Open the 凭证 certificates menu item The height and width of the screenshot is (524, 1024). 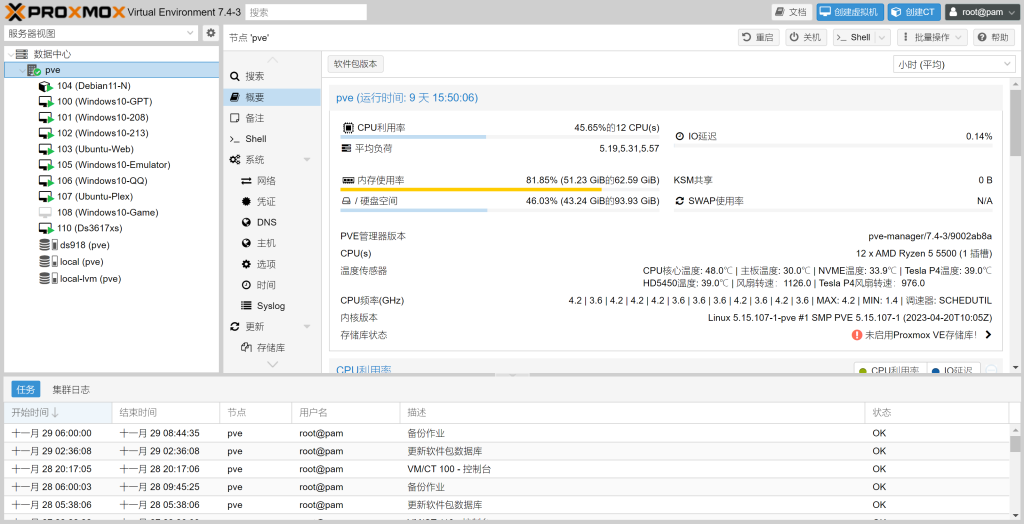[272, 202]
